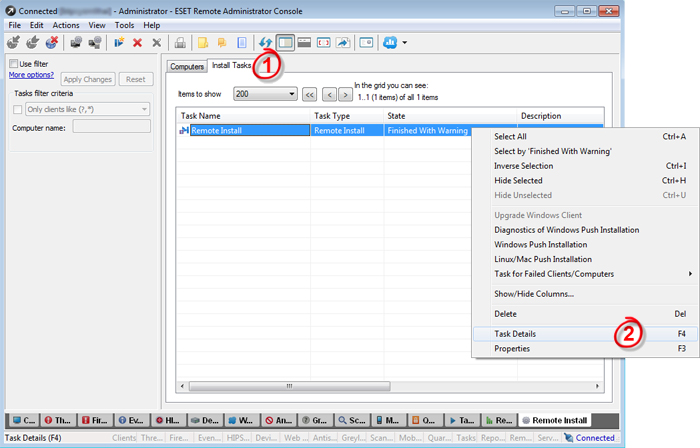Click the red X delete toolbar icon
Image resolution: width=700 pixels, height=448 pixels.
(x=138, y=43)
